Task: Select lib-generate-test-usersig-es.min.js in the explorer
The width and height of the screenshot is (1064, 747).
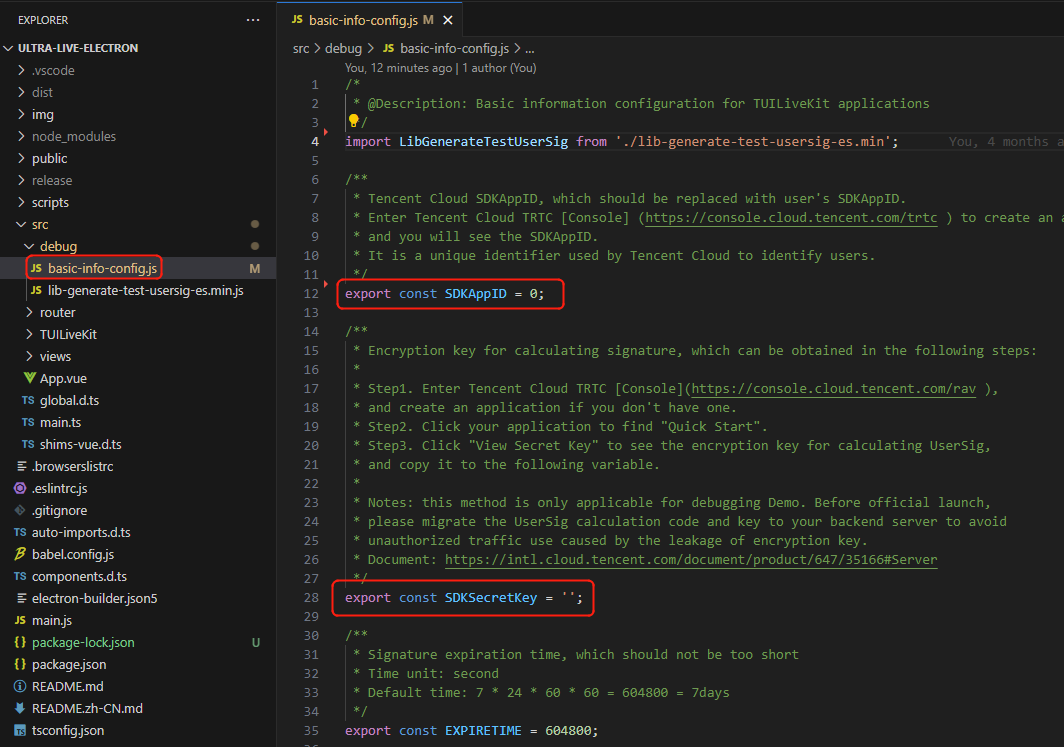Action: tap(145, 290)
